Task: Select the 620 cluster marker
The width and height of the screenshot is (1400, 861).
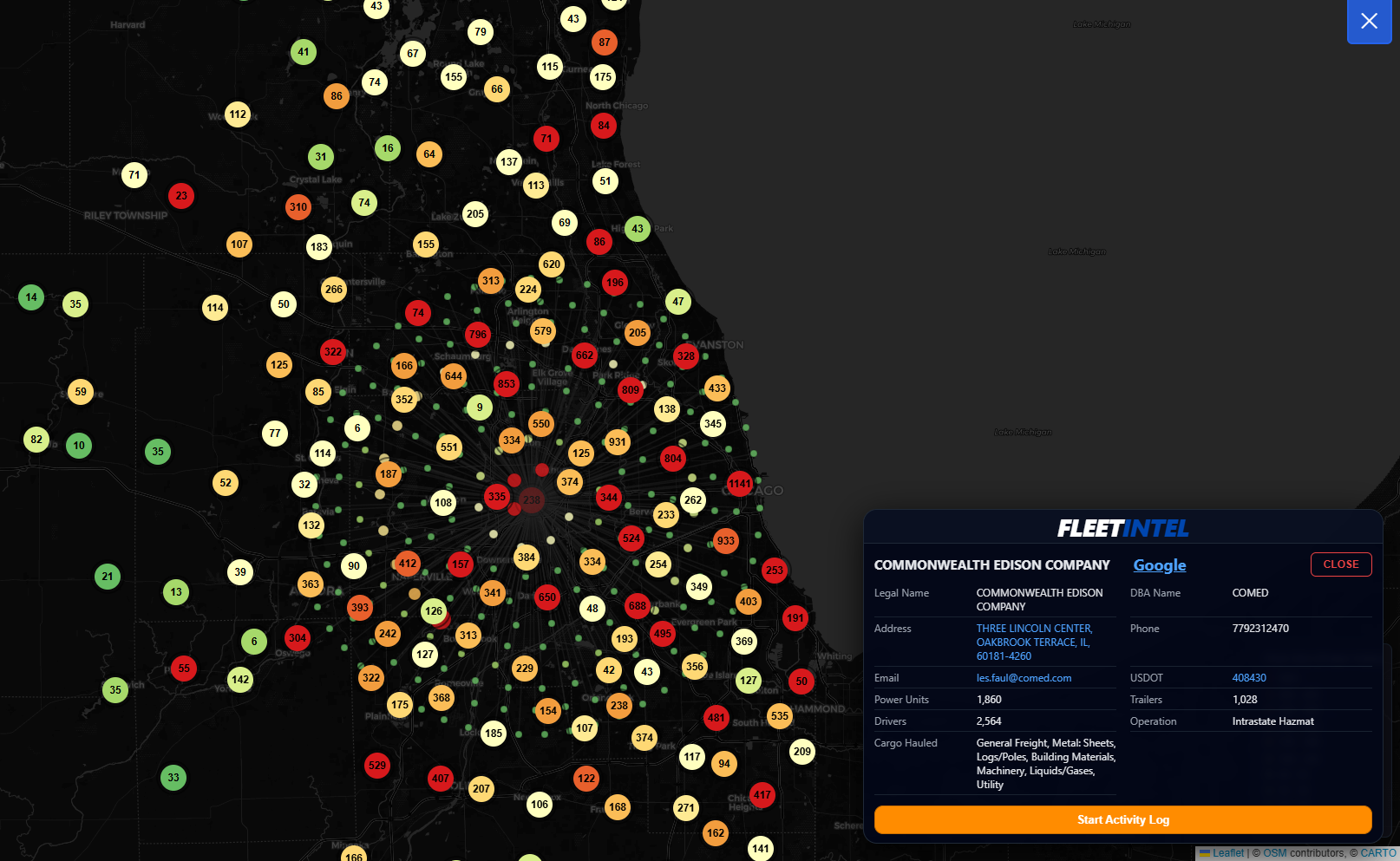Action: (x=551, y=264)
